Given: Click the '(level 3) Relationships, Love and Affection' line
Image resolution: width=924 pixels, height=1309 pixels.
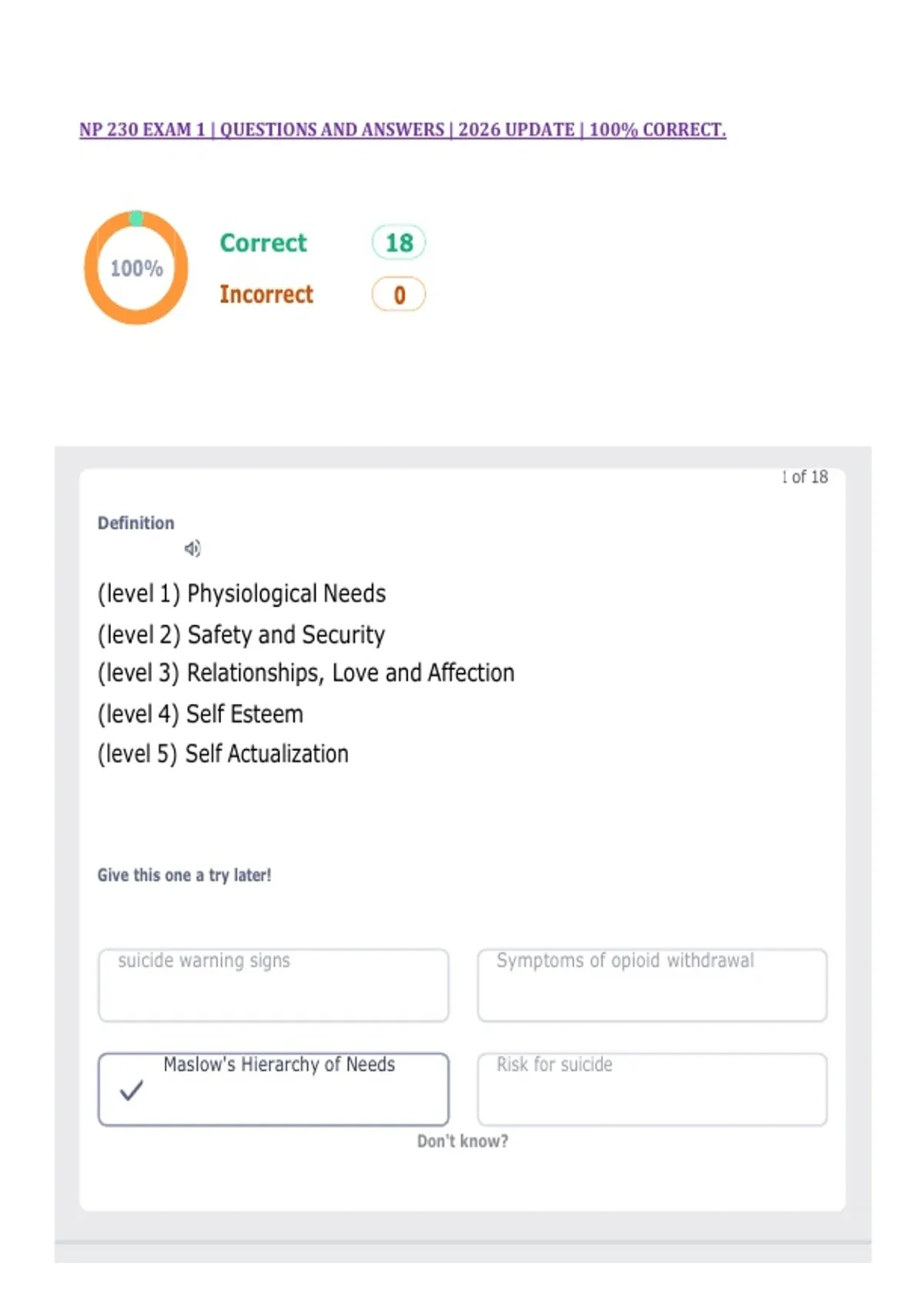Looking at the screenshot, I should click(x=306, y=673).
